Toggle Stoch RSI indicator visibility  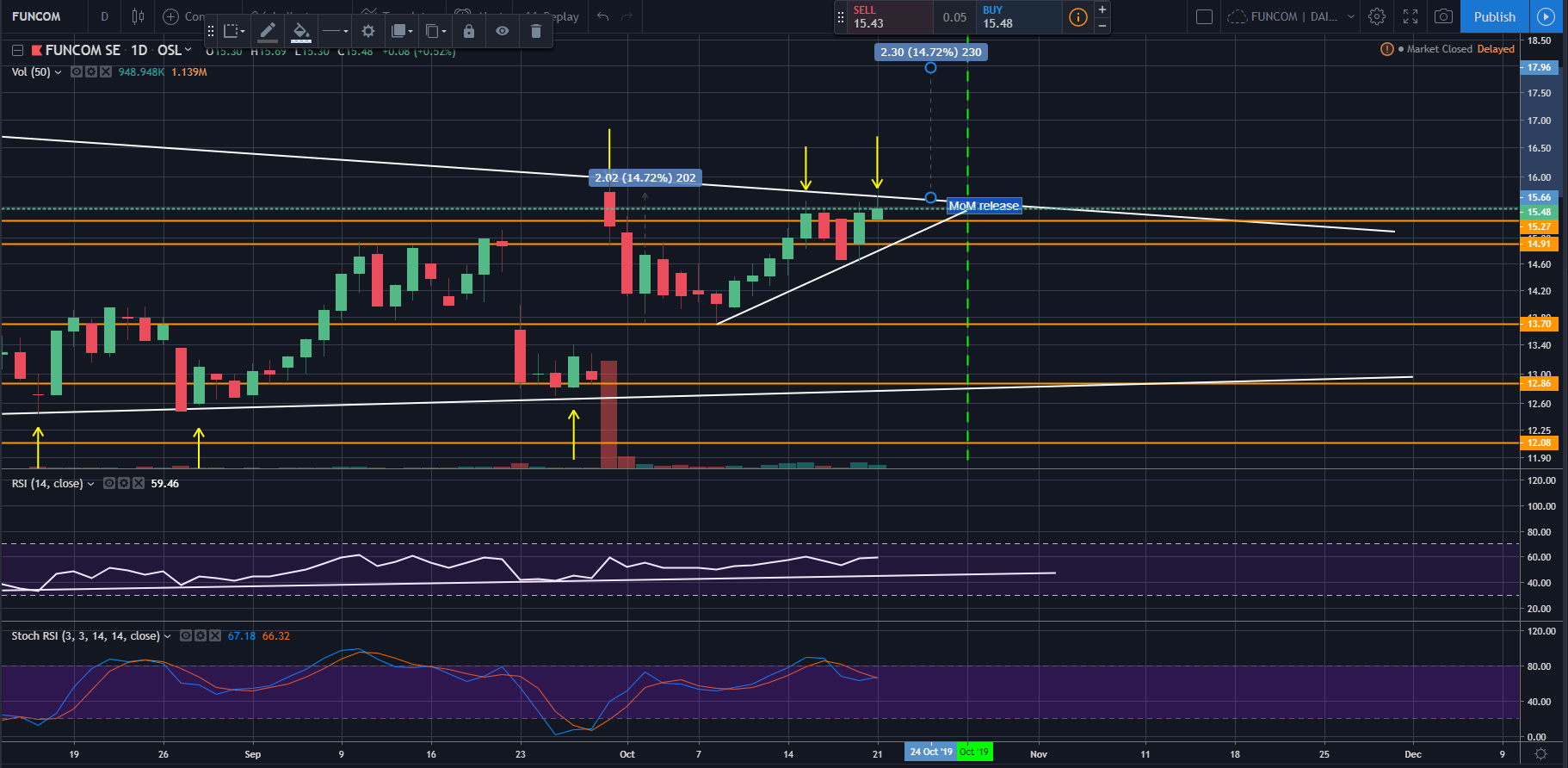(x=186, y=636)
